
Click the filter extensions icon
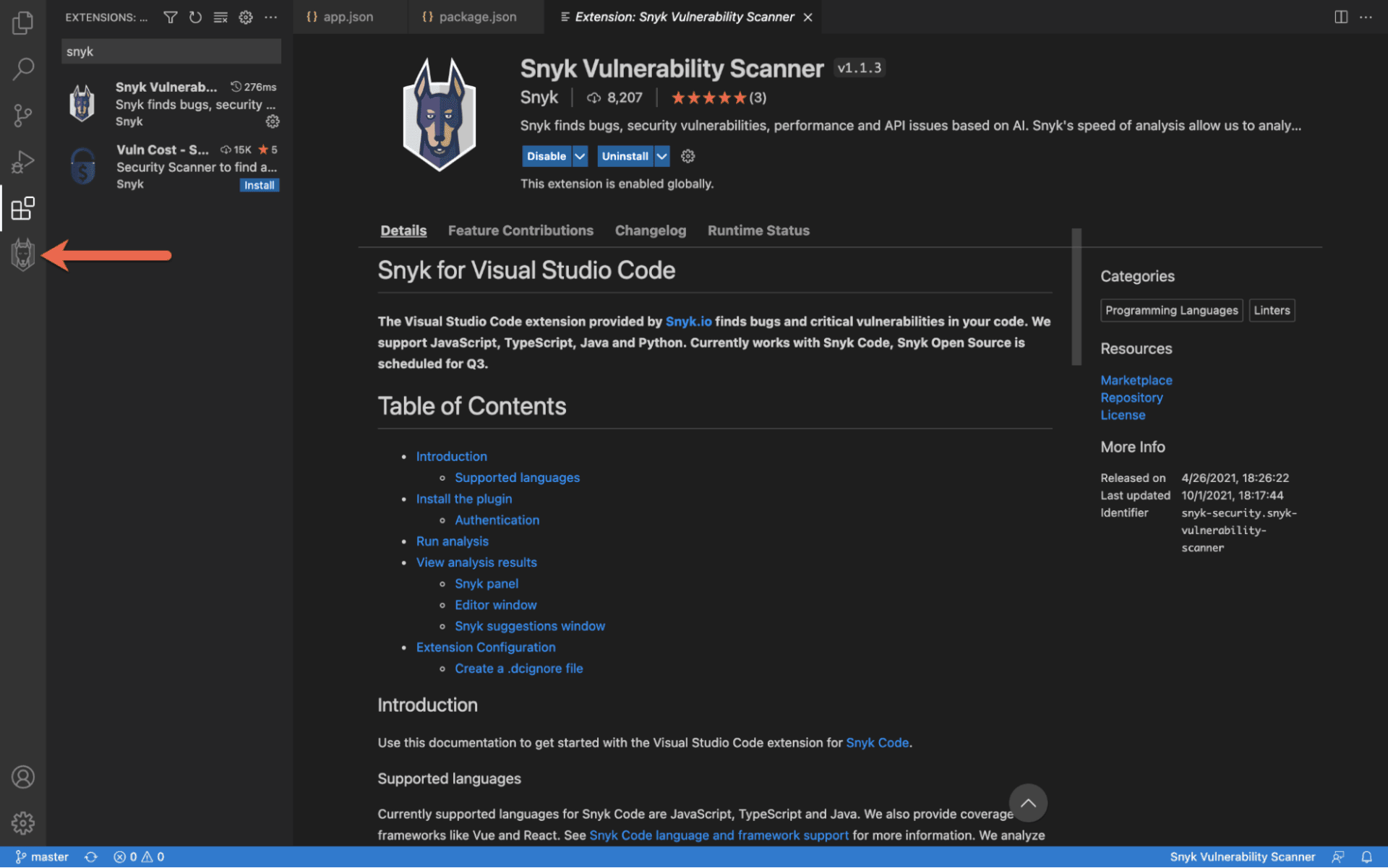click(170, 17)
